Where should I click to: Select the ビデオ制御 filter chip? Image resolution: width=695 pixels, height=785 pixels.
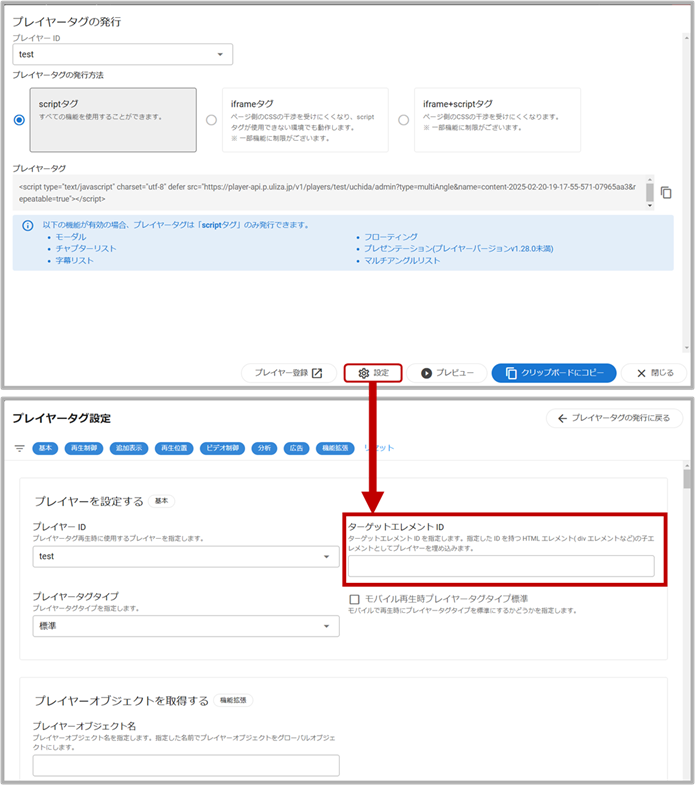[x=222, y=448]
